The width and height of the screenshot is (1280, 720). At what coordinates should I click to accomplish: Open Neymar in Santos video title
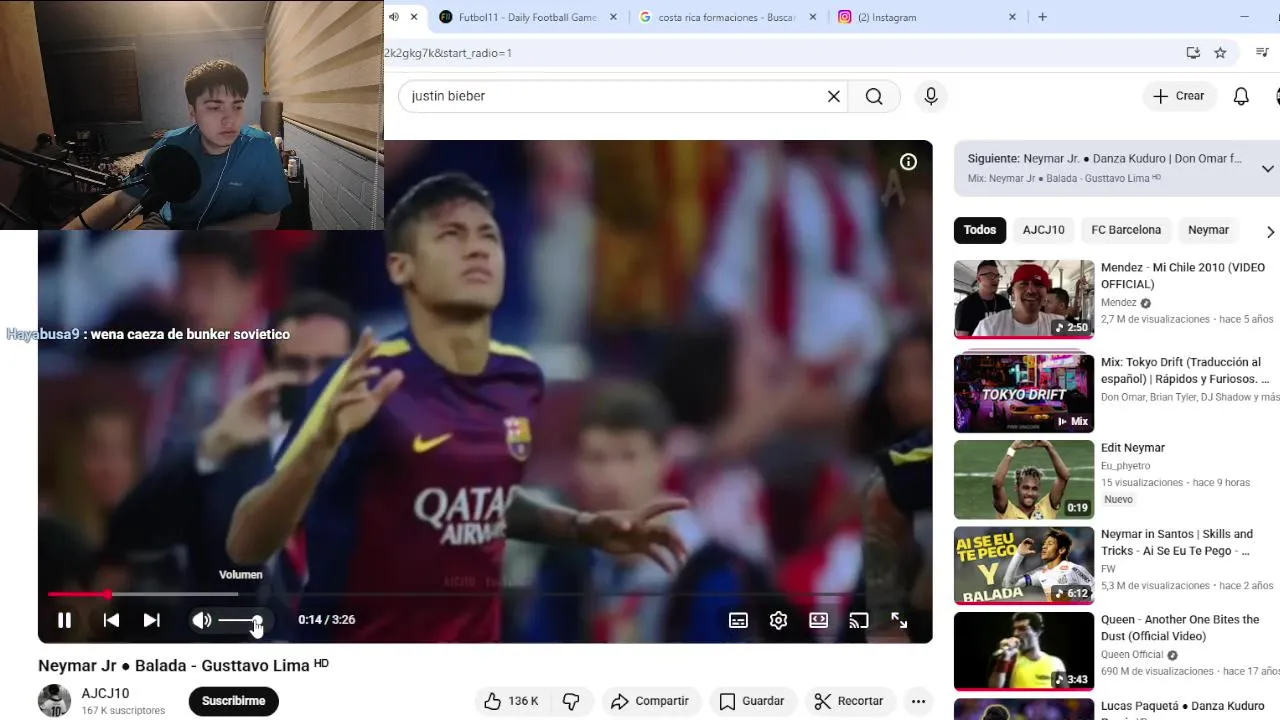pos(1176,542)
